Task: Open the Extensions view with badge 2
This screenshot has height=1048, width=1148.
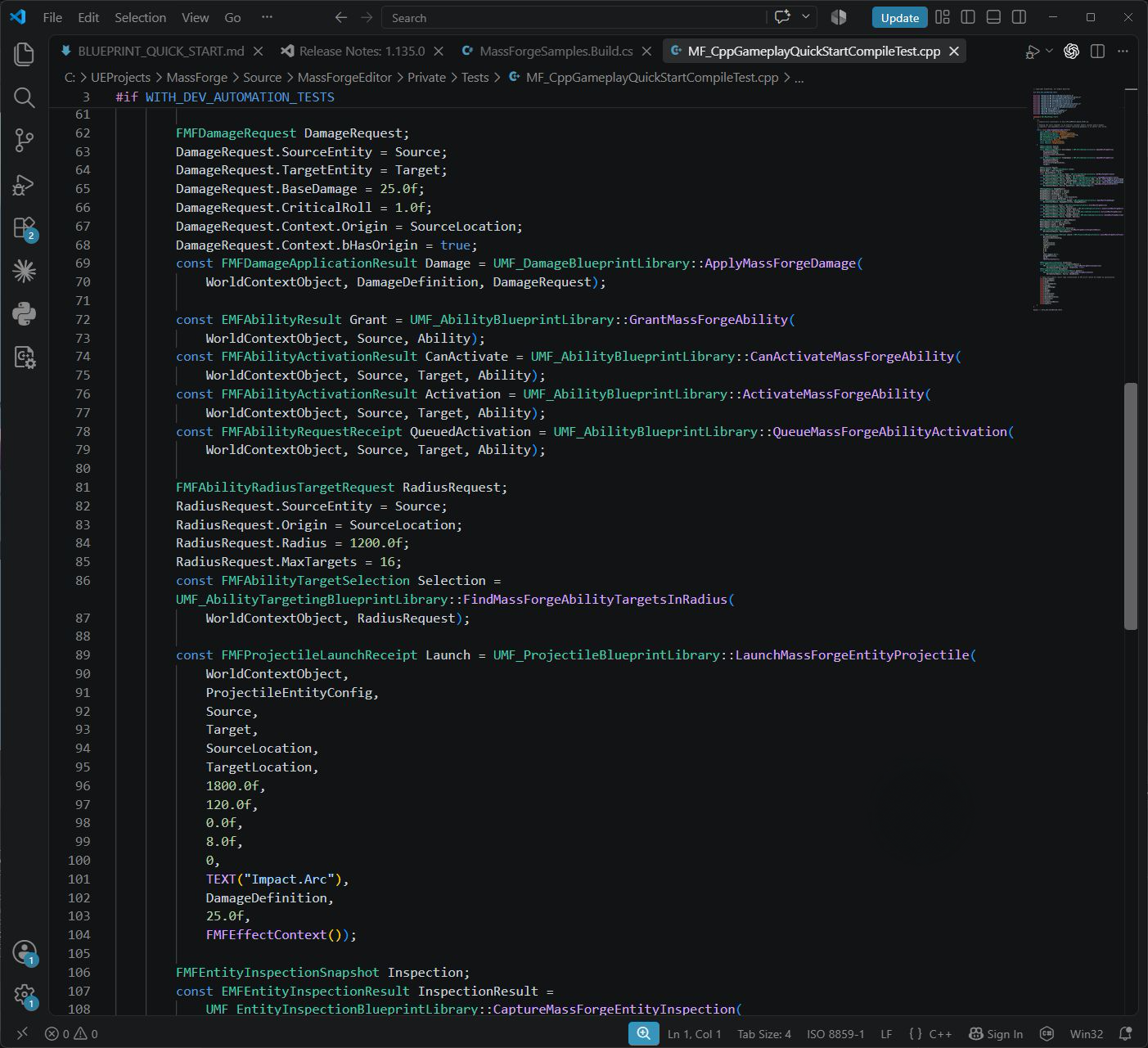Action: 25,228
